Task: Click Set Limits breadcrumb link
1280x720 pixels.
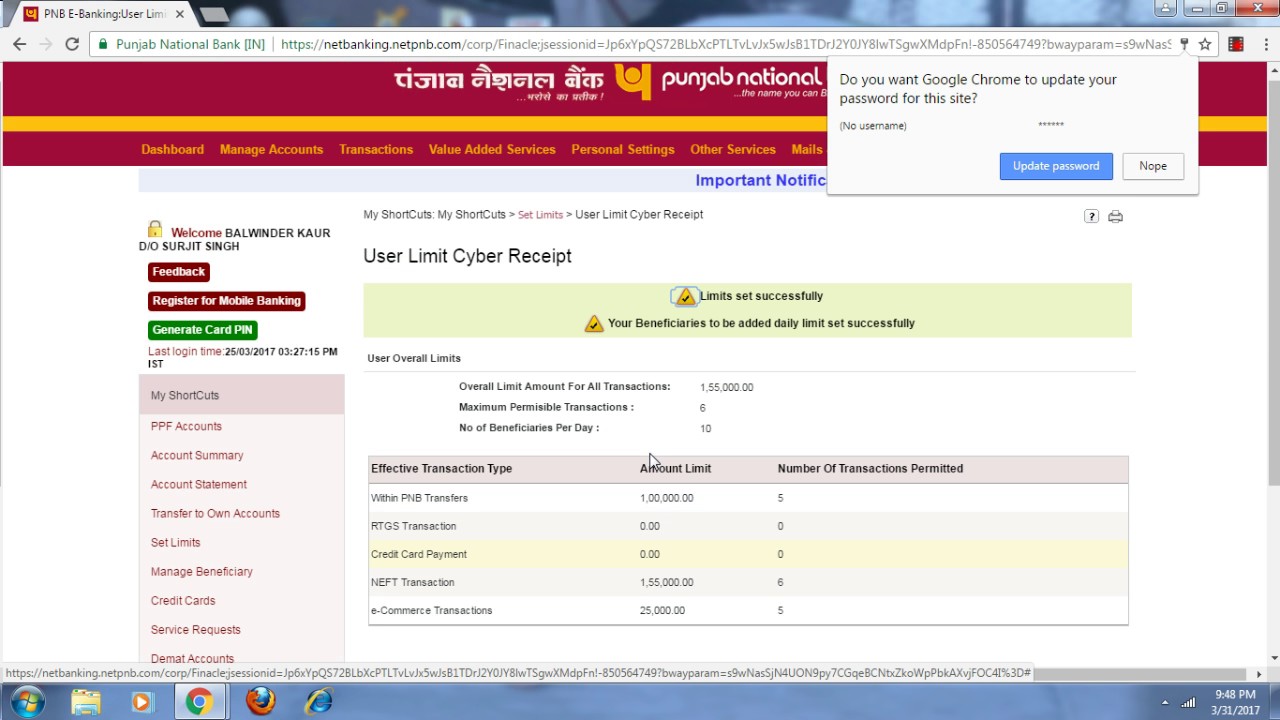Action: pos(540,215)
